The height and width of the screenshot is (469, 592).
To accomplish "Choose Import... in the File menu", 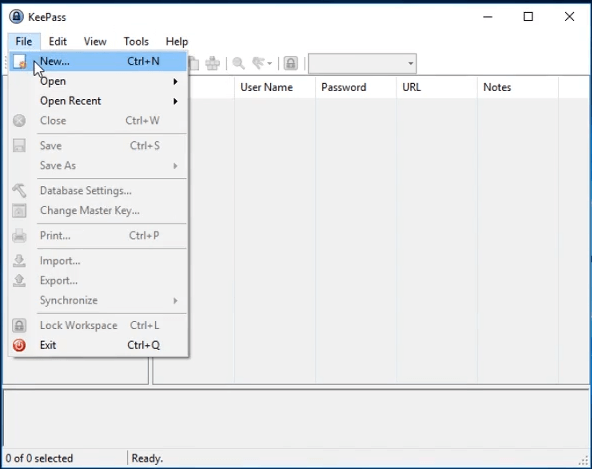I will (x=98, y=261).
